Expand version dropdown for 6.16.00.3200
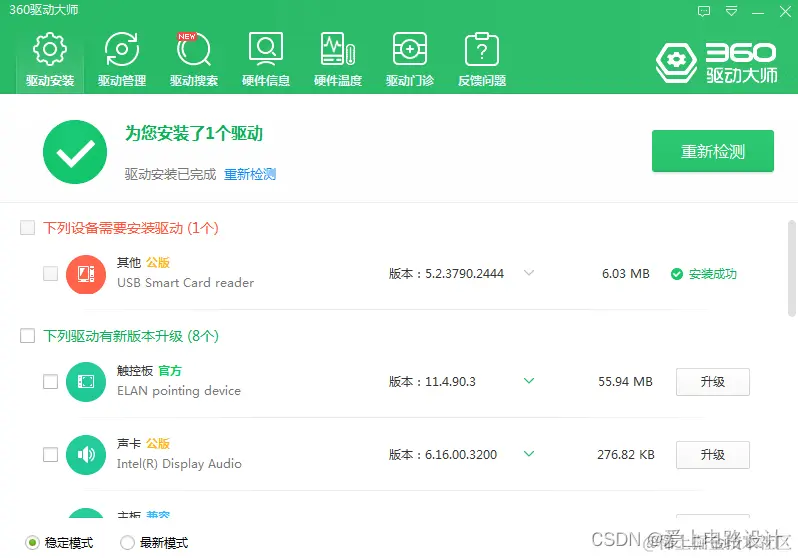Viewport: 798px width, 558px height. click(529, 454)
